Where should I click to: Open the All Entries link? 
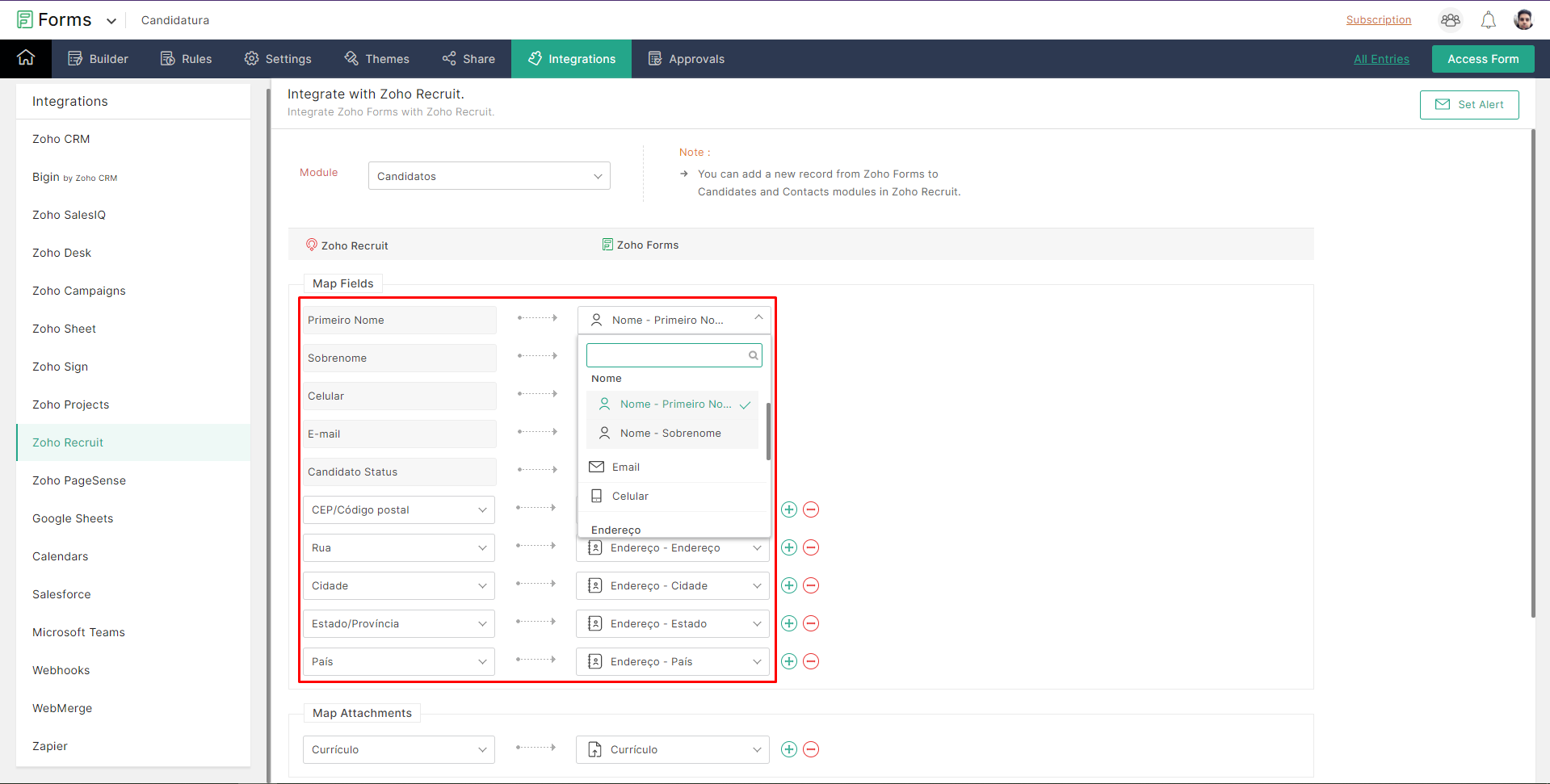pos(1381,59)
